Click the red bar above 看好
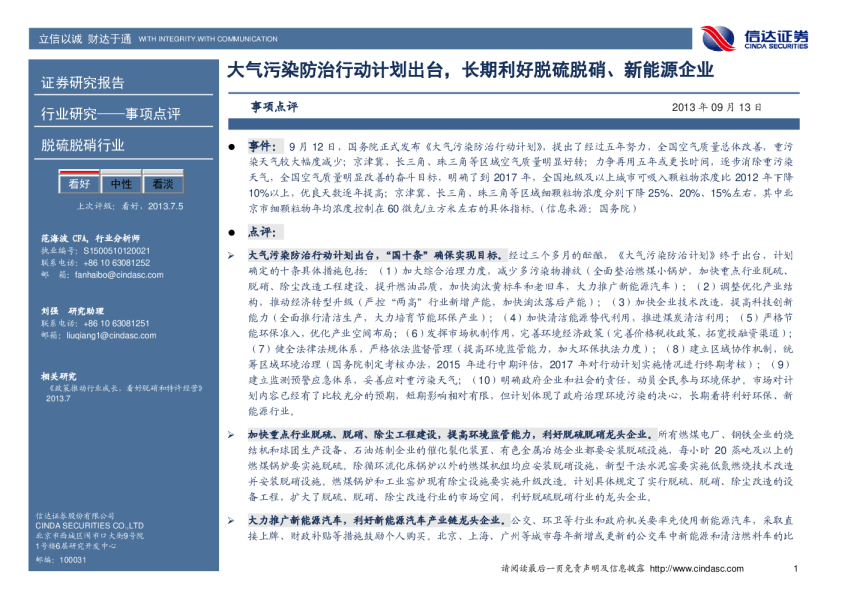This screenshot has height=595, width=842. [x=79, y=172]
